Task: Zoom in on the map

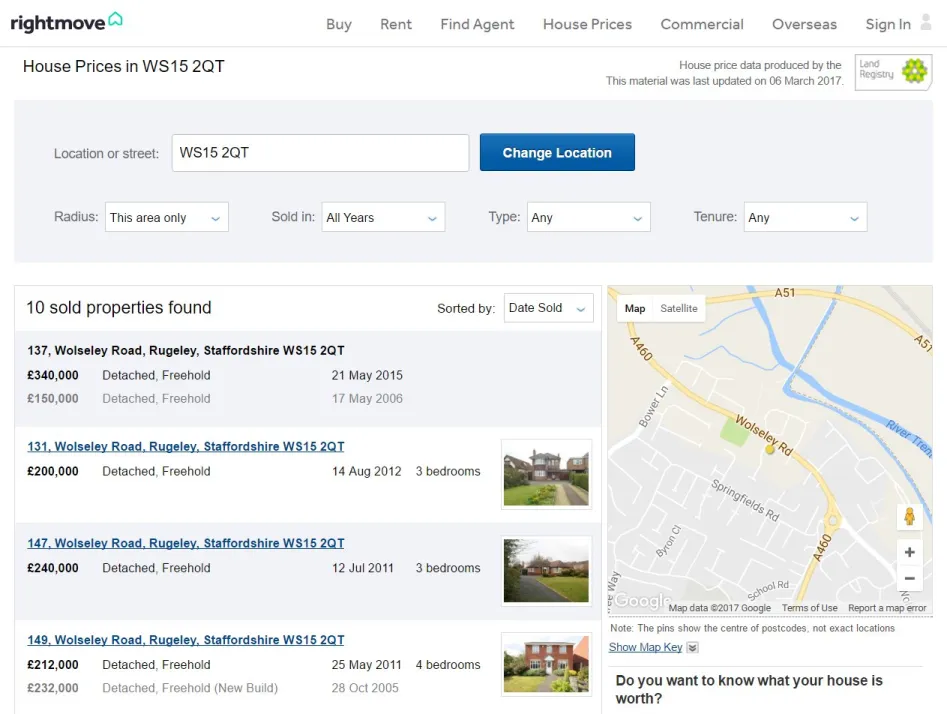Action: point(909,552)
